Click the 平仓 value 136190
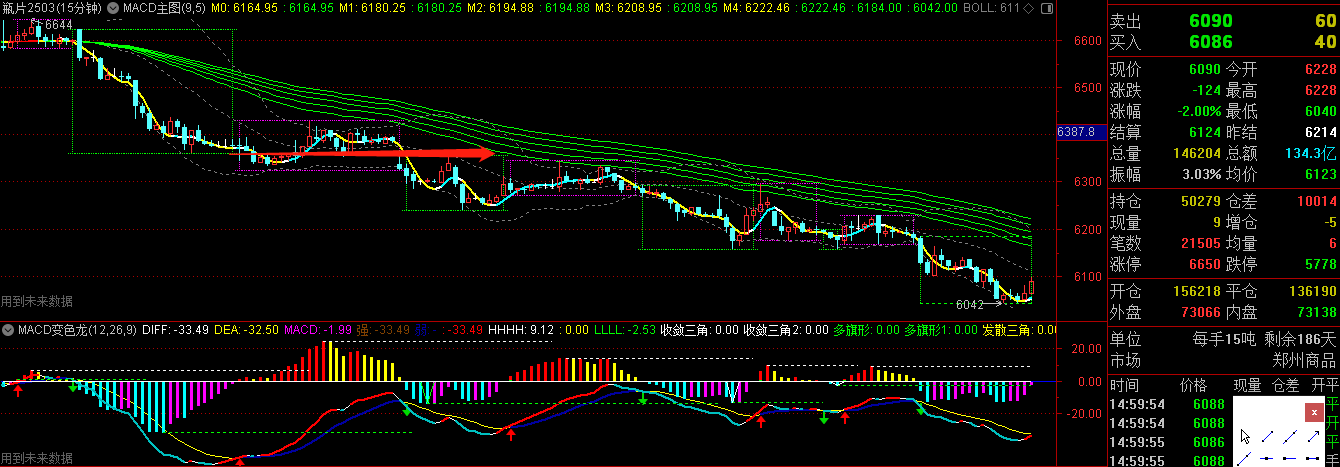The width and height of the screenshot is (1340, 467). coord(1312,291)
